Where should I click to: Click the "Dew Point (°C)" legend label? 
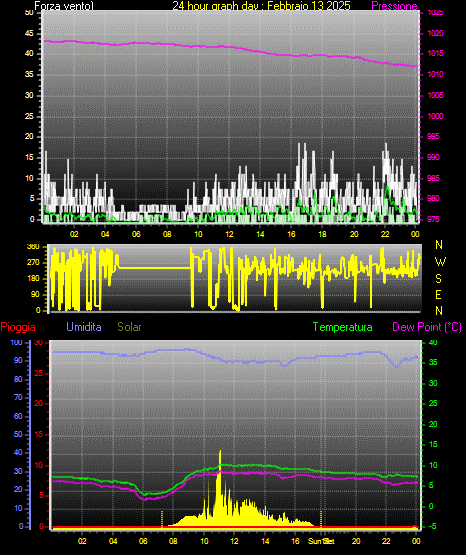coord(427,327)
